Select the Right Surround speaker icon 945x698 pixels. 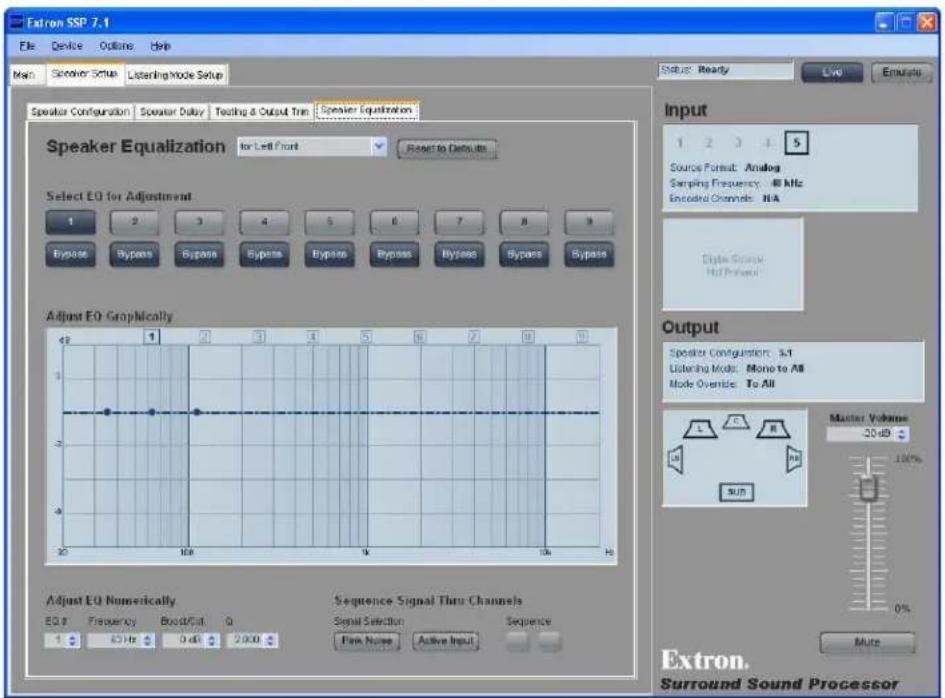794,459
